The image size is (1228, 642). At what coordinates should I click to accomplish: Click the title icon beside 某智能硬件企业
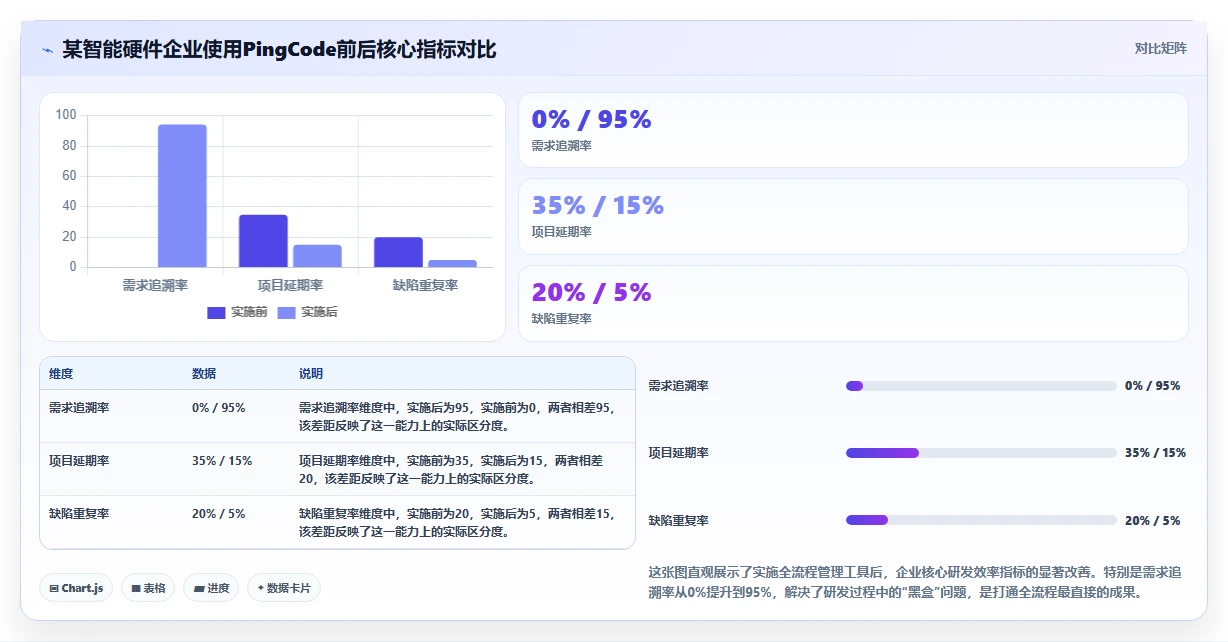point(47,50)
